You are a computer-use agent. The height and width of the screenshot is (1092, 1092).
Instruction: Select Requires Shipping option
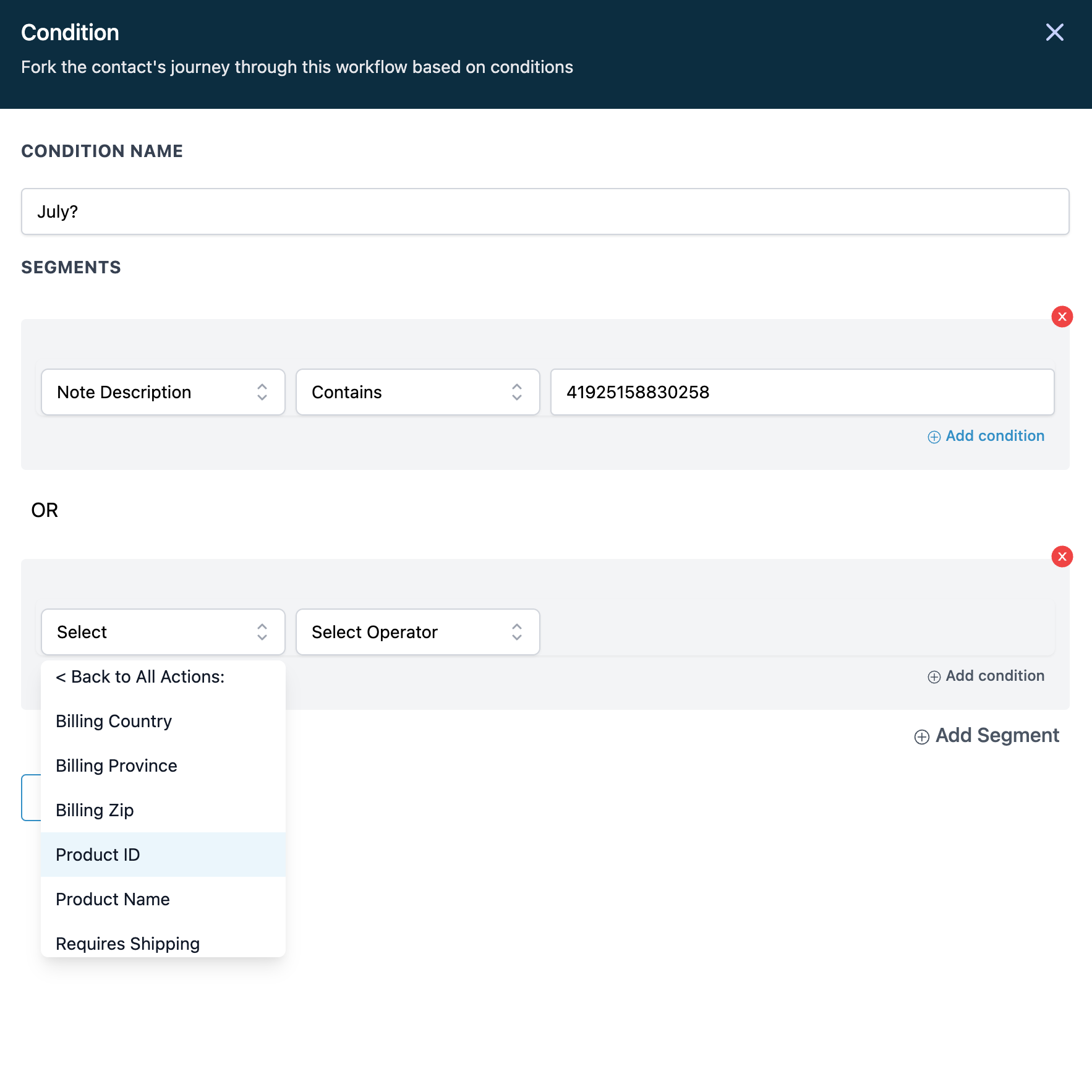point(163,943)
